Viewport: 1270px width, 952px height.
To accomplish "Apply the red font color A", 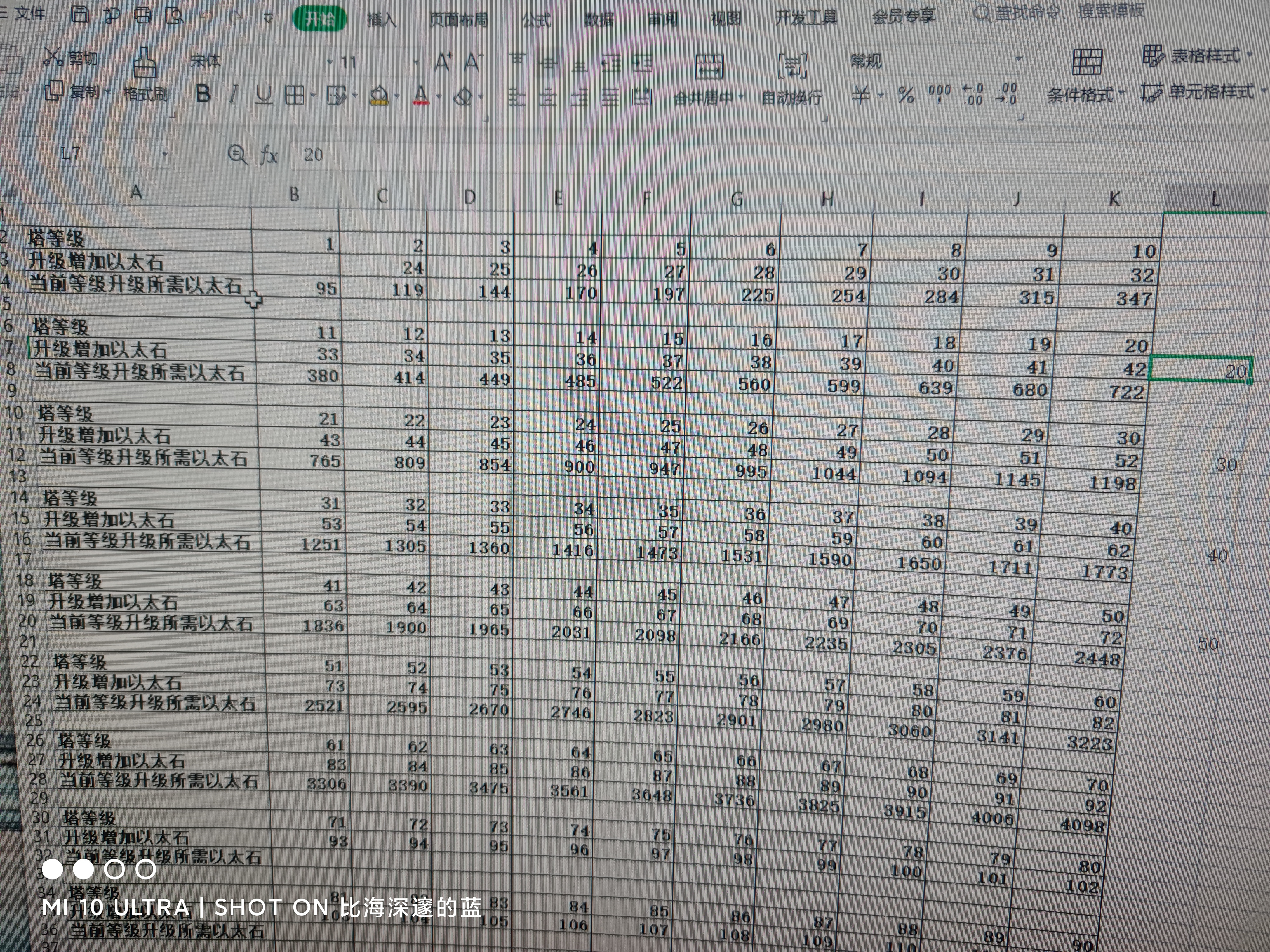I will pos(421,95).
